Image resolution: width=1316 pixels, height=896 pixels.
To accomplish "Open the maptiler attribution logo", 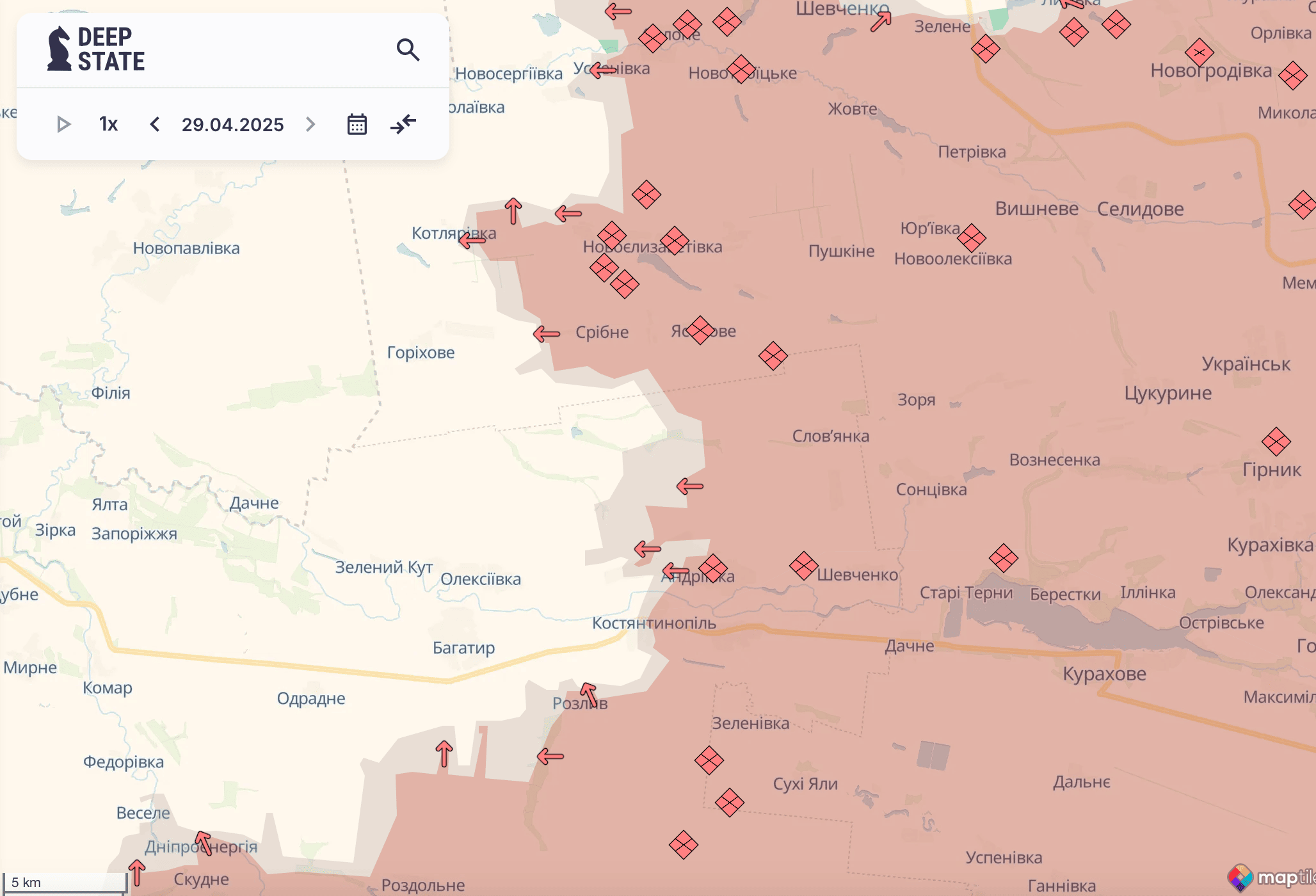I will click(1271, 877).
